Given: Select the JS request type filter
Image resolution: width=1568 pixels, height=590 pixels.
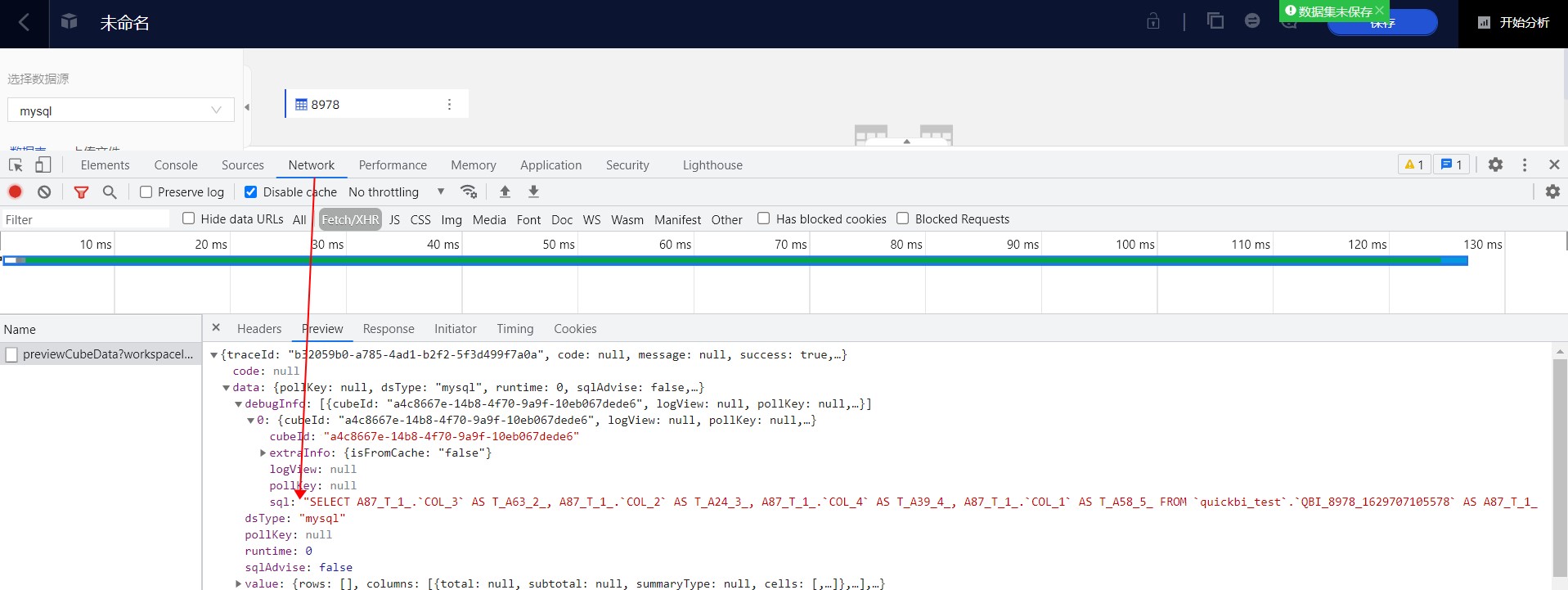Looking at the screenshot, I should 394,219.
